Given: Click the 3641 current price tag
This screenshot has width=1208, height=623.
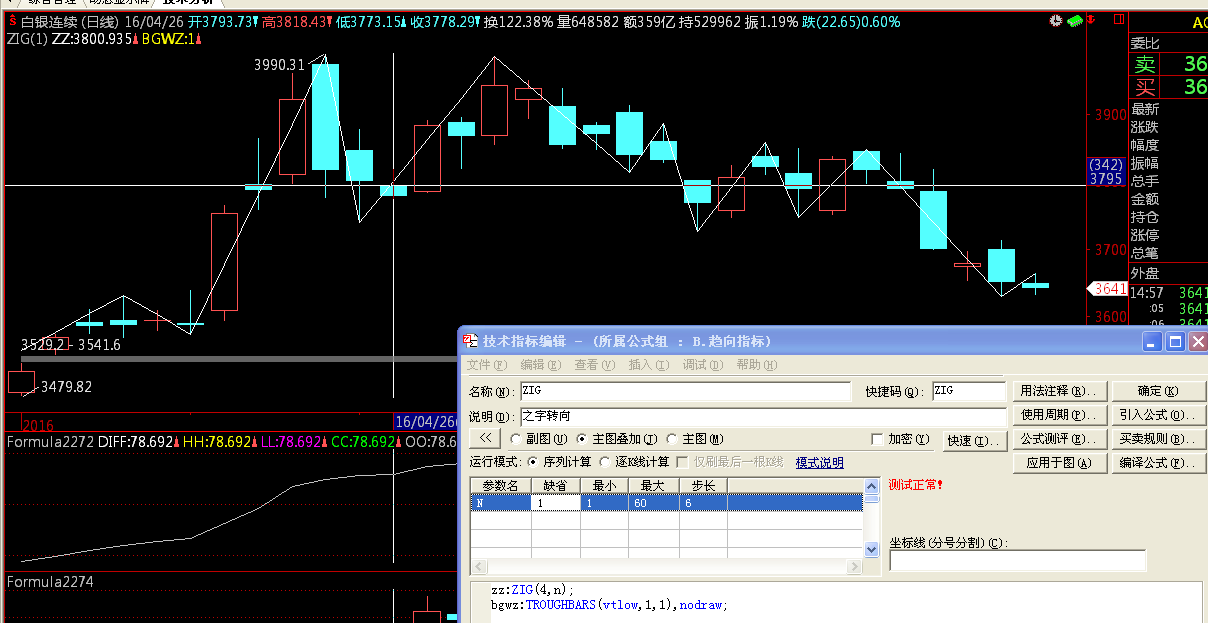Looking at the screenshot, I should click(x=1109, y=289).
